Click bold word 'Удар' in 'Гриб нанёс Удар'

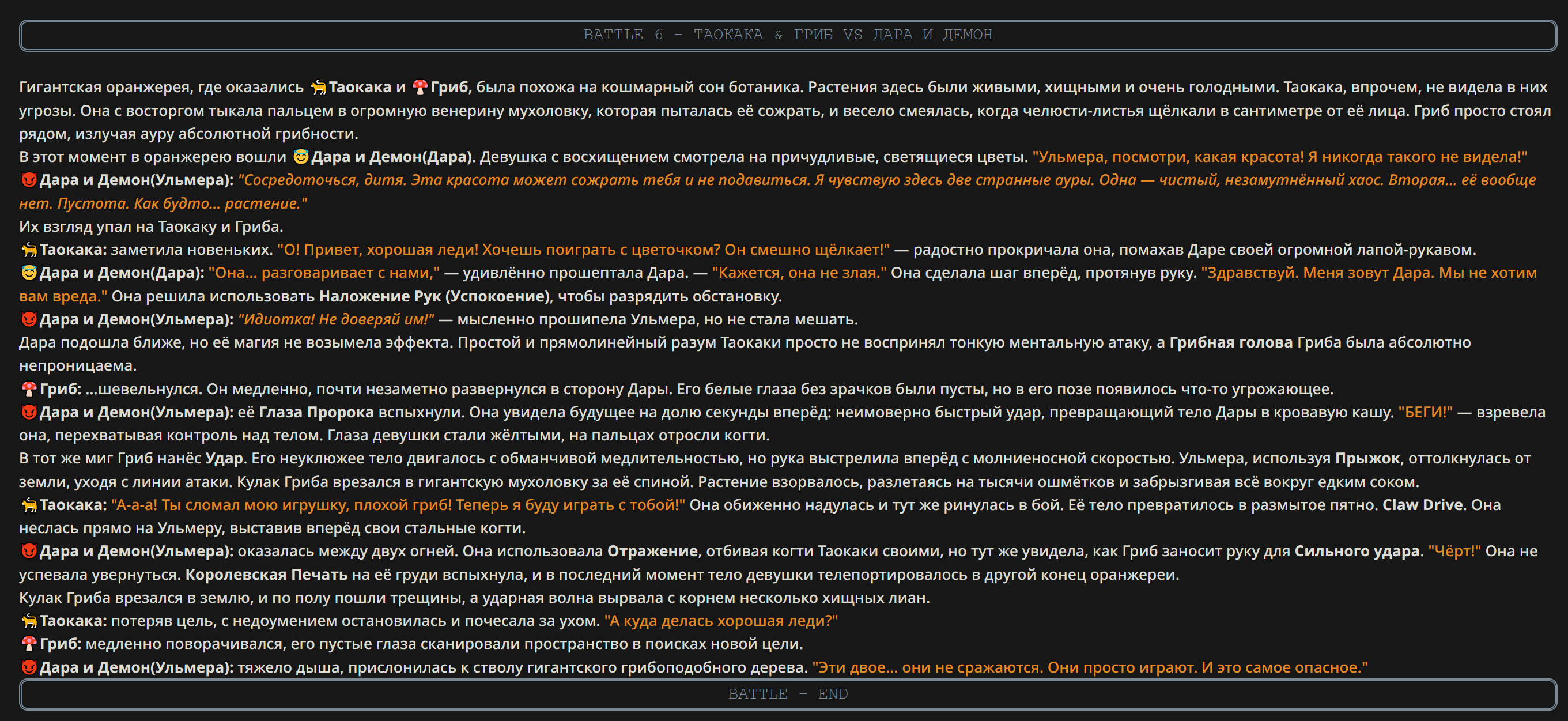[224, 459]
